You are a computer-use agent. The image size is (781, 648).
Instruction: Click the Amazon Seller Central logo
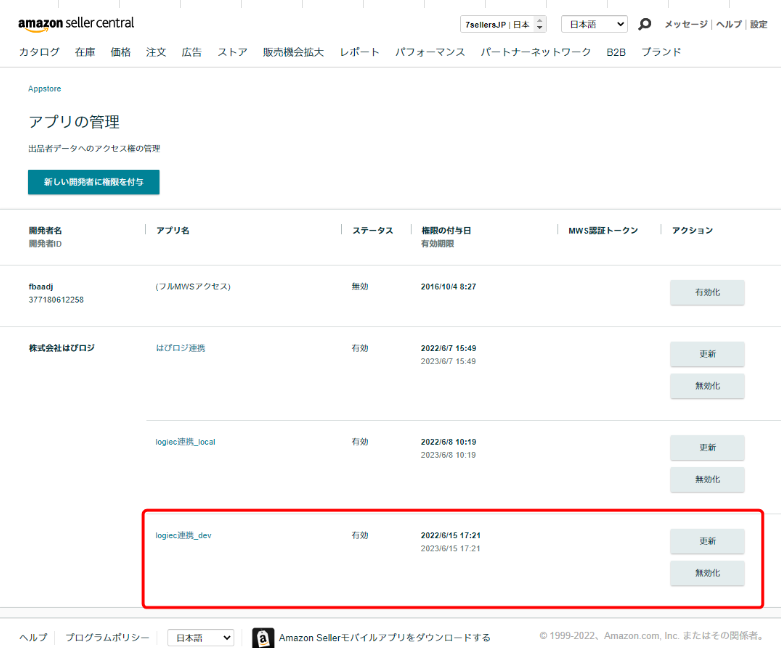[x=76, y=24]
